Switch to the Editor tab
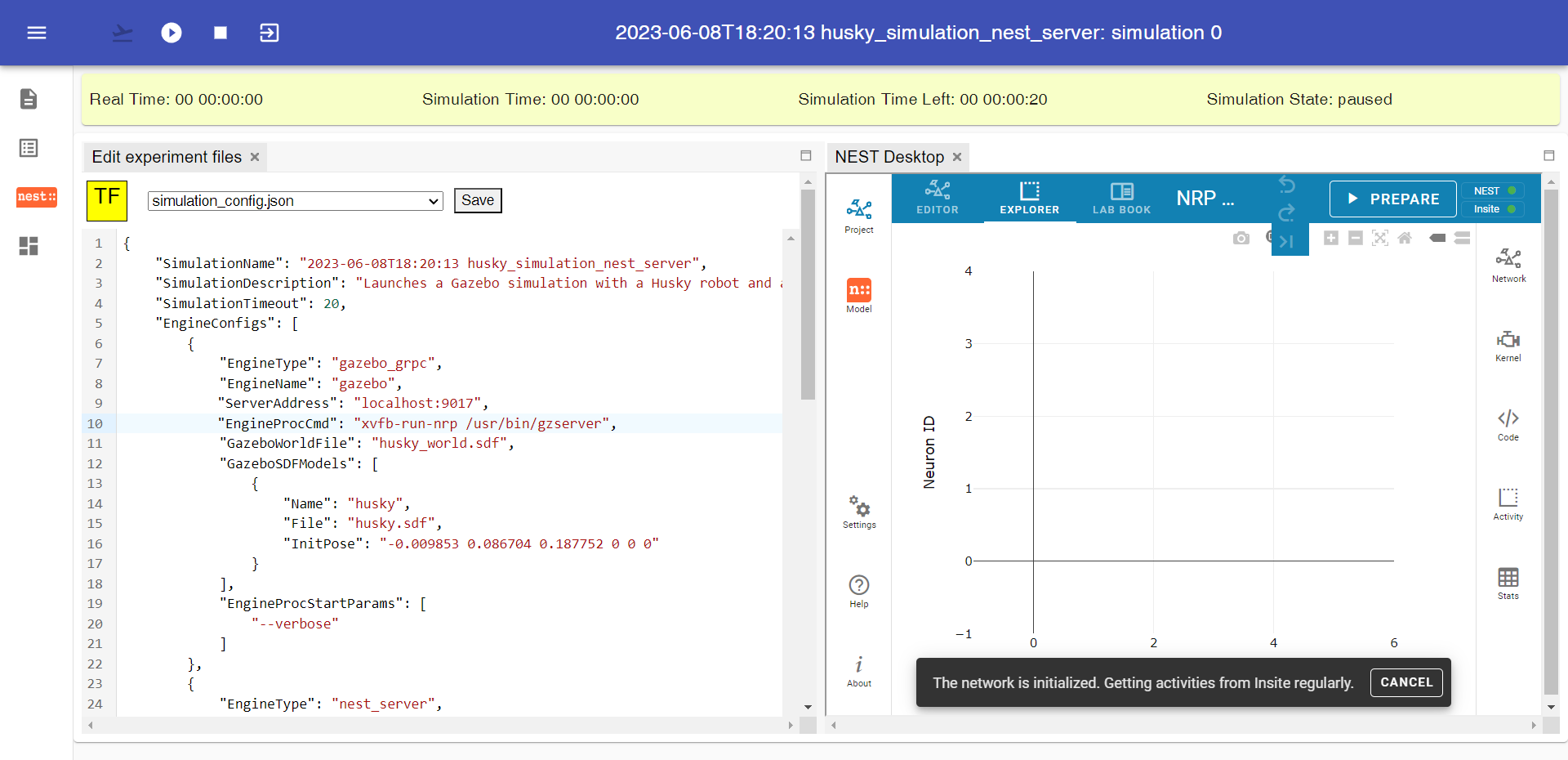 click(938, 199)
